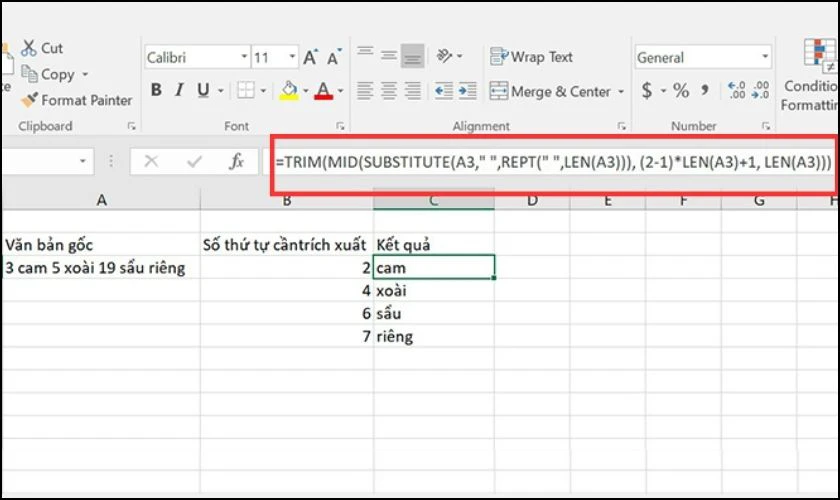
Task: Select column G header
Action: (759, 200)
